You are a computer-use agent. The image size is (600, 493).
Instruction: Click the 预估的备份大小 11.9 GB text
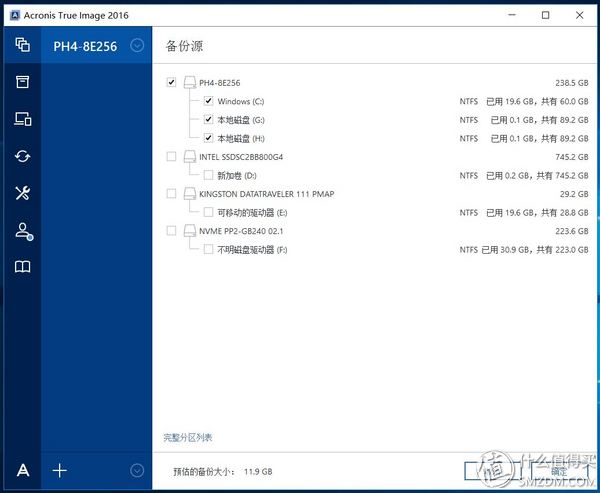click(x=223, y=472)
